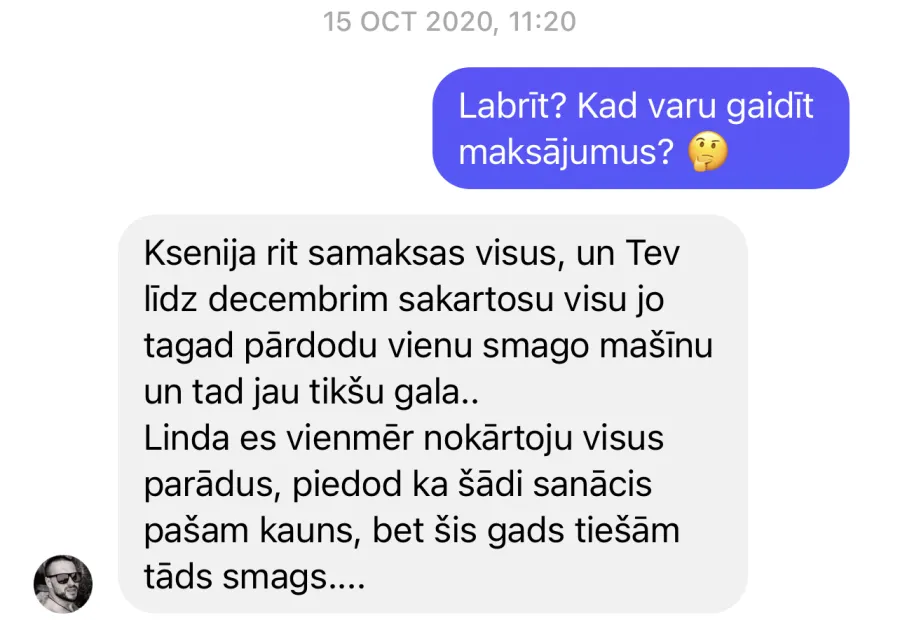Click the word "mašīnu" in grey message
900x620 pixels.
(x=655, y=346)
